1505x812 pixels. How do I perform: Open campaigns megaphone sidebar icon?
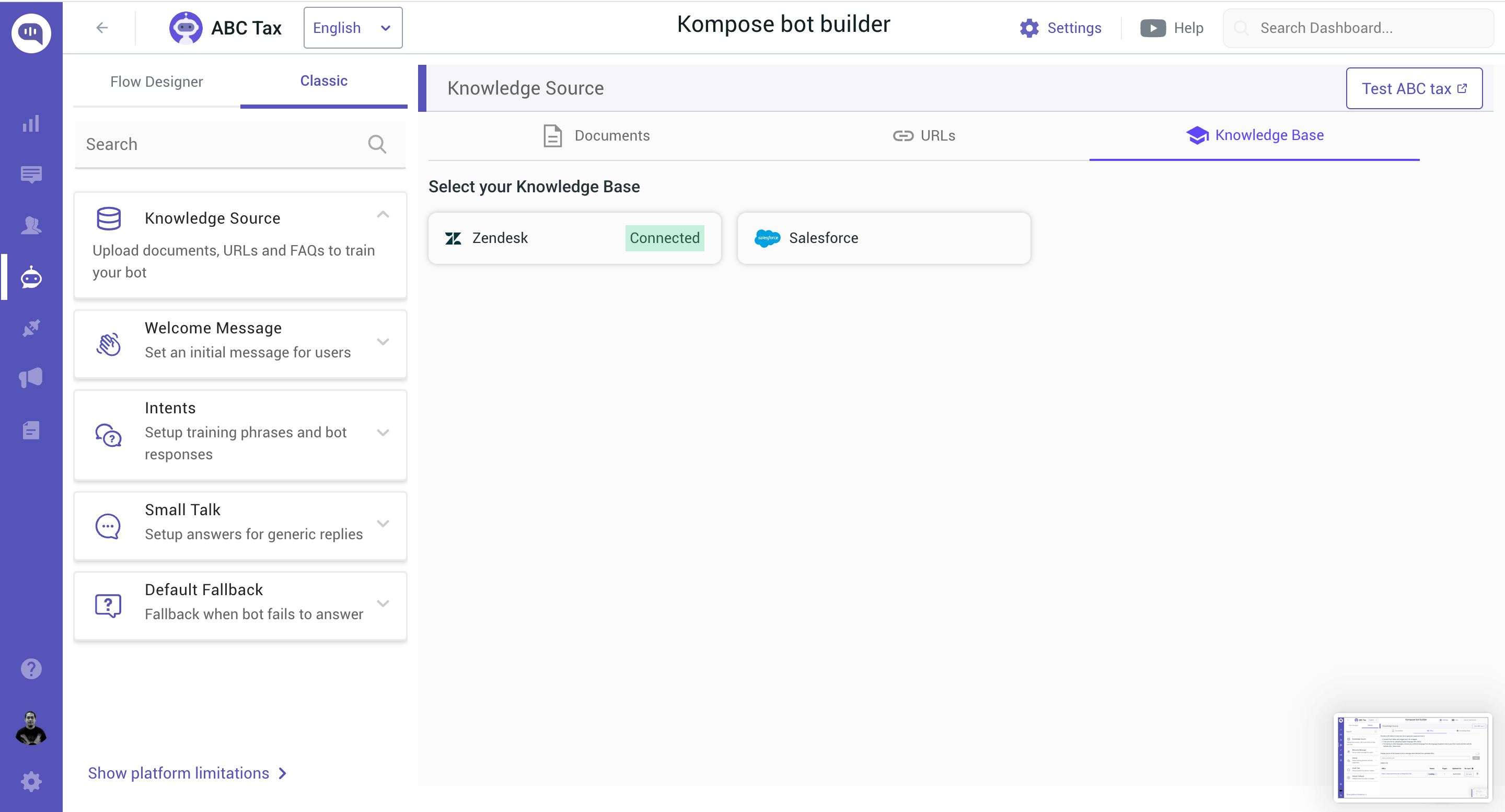coord(31,378)
